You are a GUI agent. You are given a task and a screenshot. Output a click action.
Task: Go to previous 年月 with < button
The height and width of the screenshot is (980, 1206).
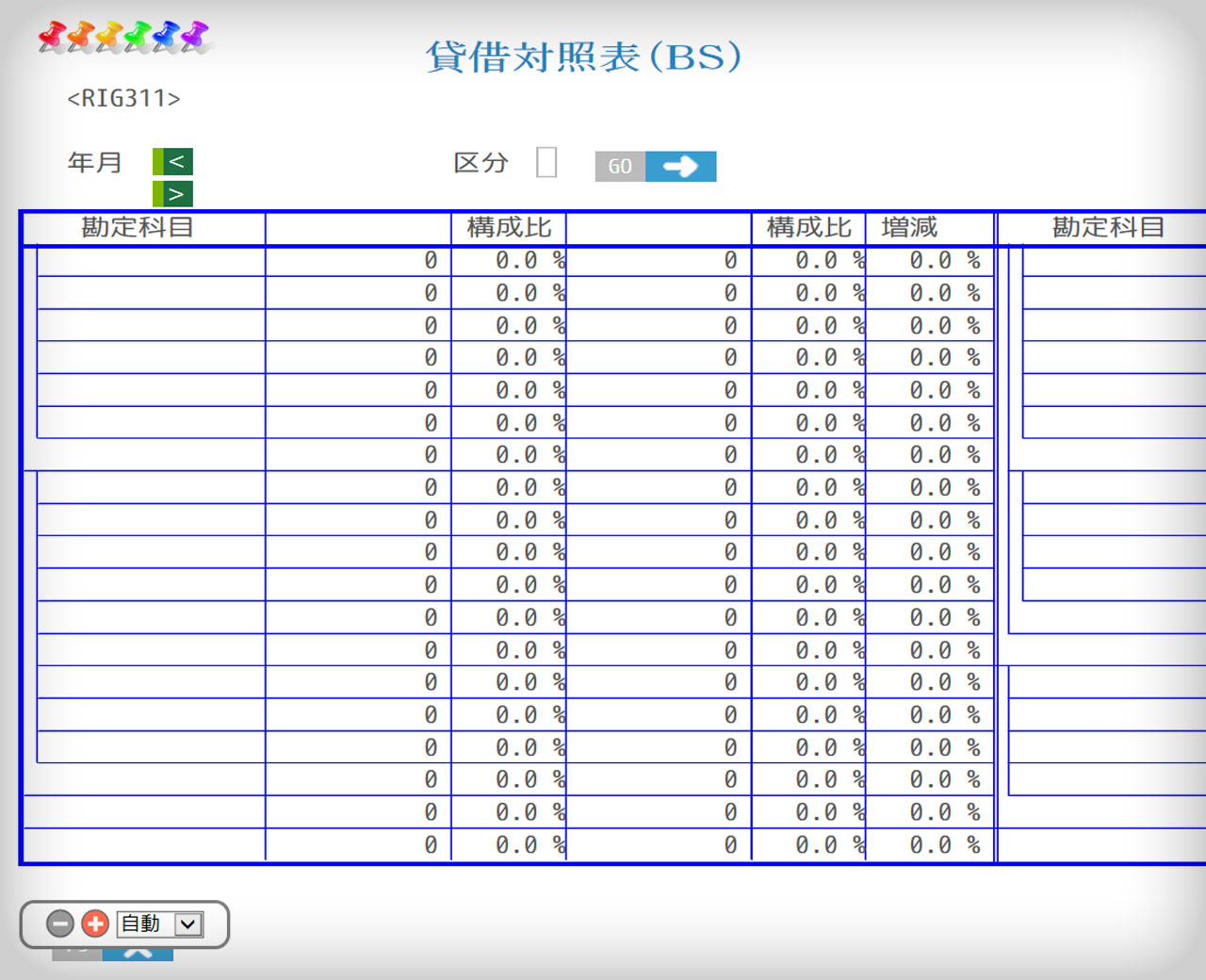[x=172, y=161]
